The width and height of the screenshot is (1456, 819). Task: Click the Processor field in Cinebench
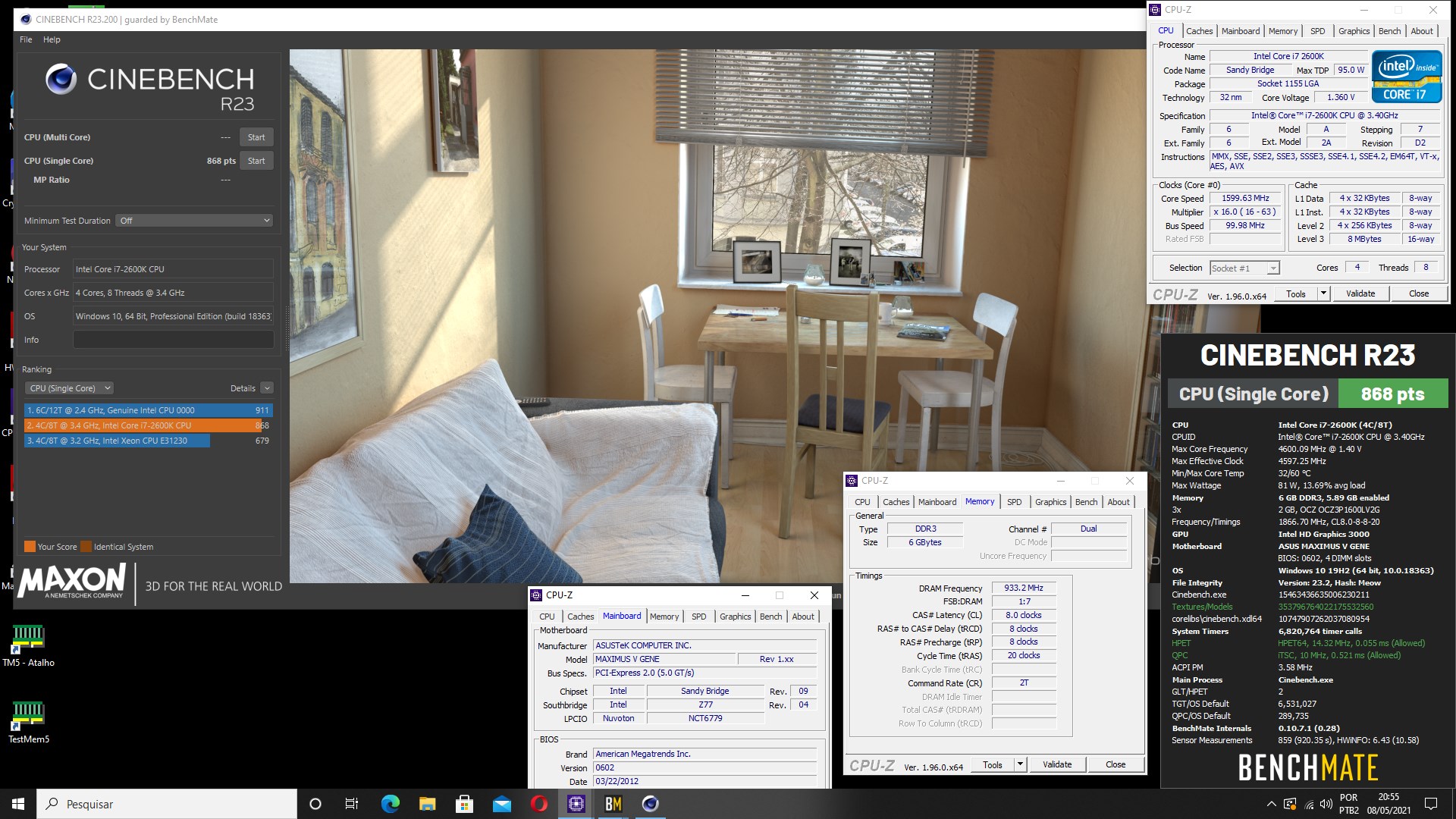[173, 269]
